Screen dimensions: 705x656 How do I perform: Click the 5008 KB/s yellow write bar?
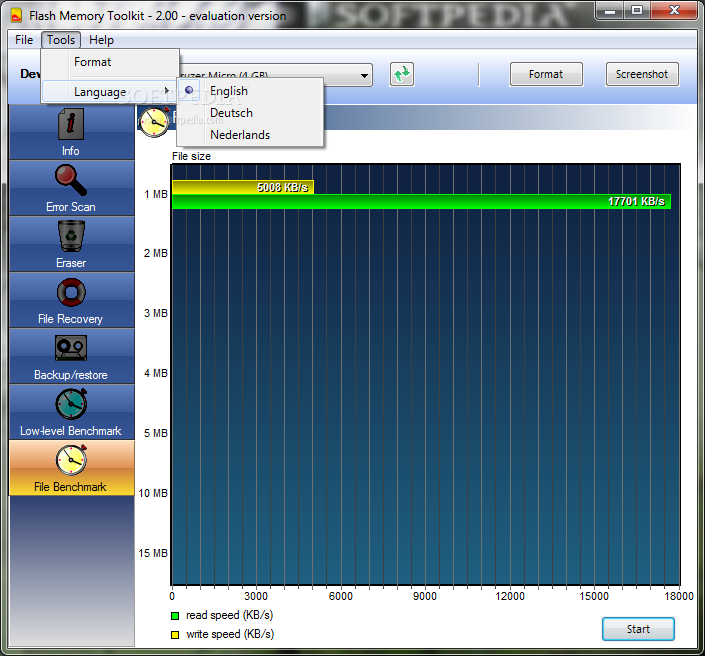click(x=243, y=187)
